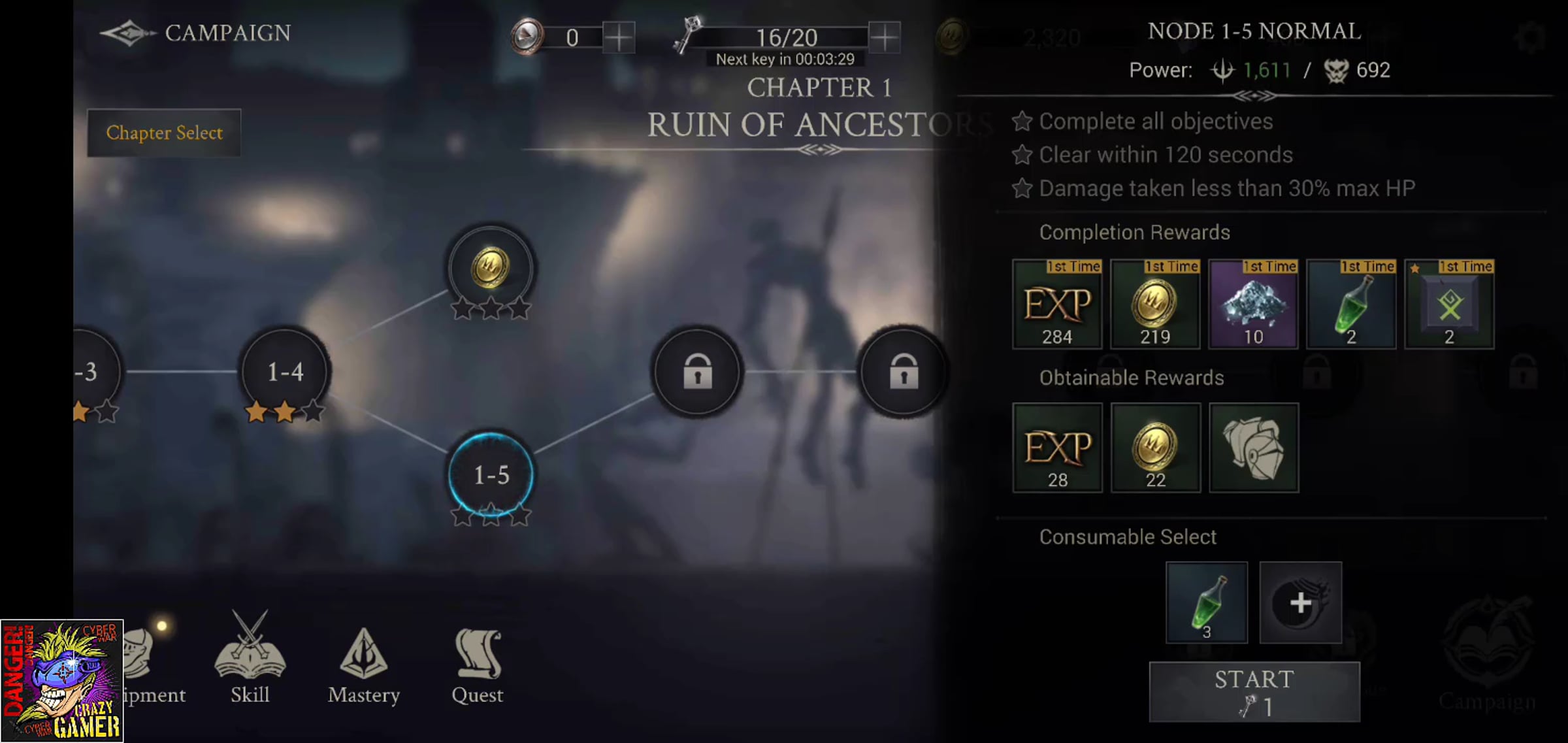The height and width of the screenshot is (743, 1568).
Task: Tap the first locked node padlock
Action: (698, 371)
